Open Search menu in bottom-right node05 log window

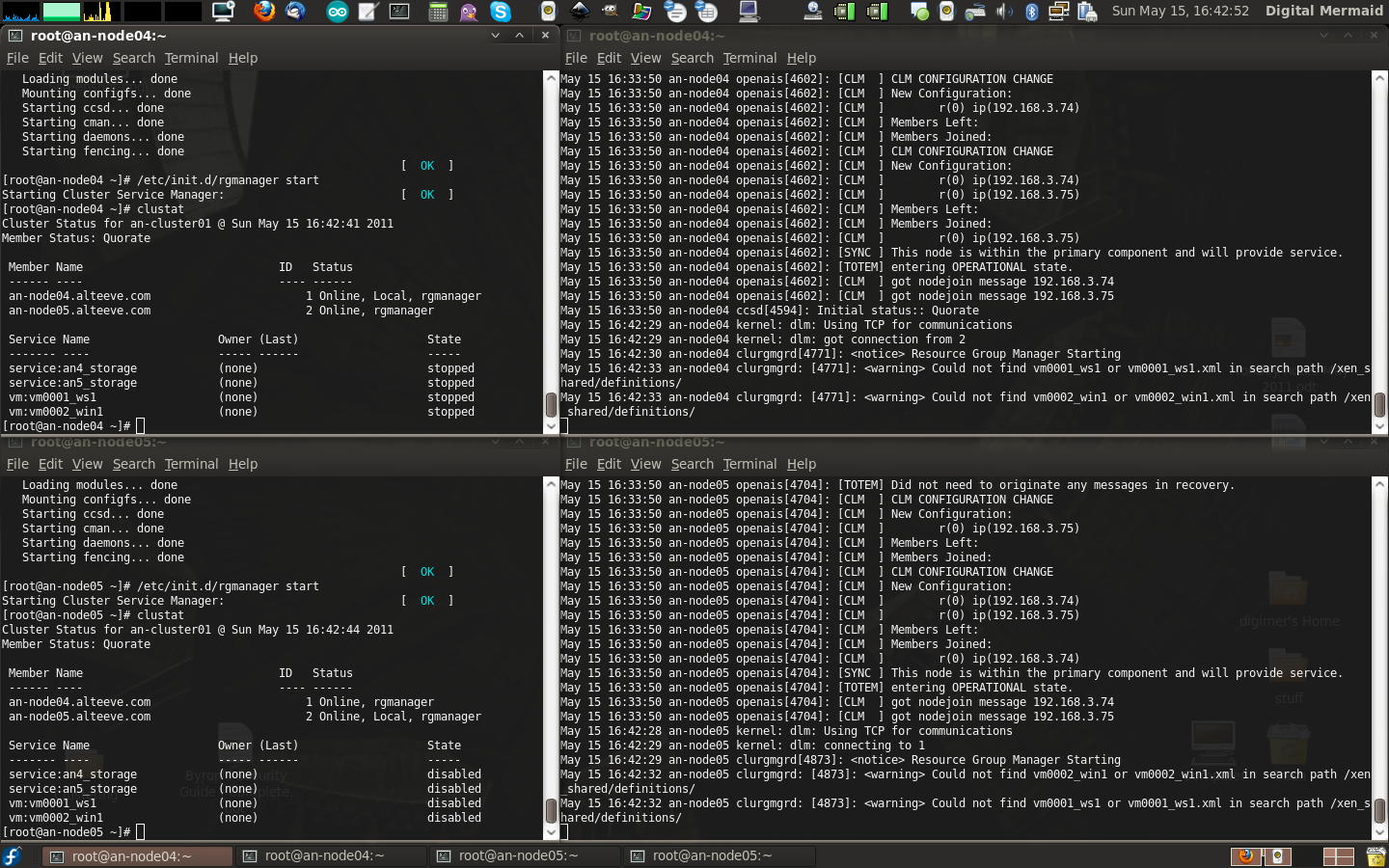pyautogui.click(x=692, y=464)
